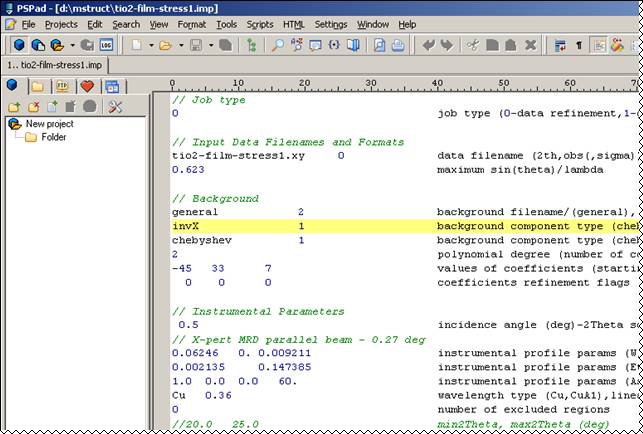Click the greyed save project icon
The width and height of the screenshot is (643, 434).
click(x=87, y=45)
